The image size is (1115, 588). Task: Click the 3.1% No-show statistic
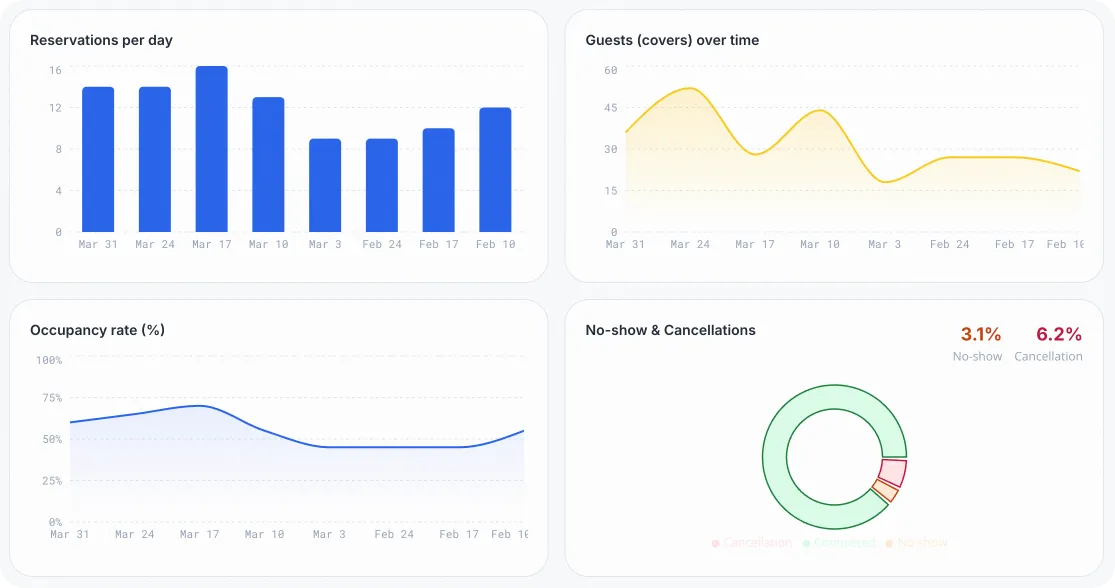pos(980,335)
